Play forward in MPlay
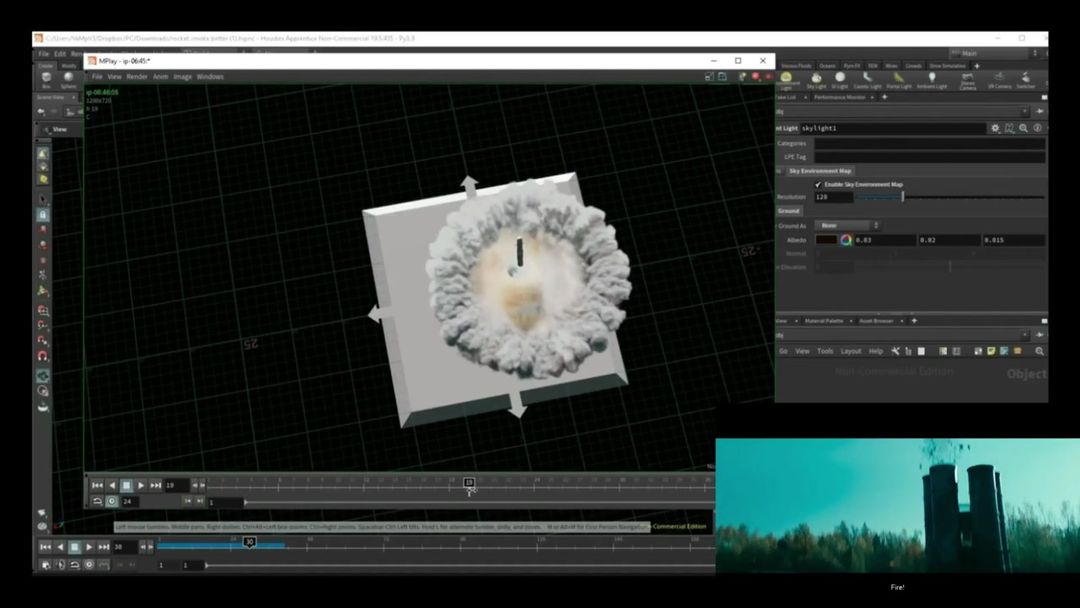Viewport: 1080px width, 608px height. coord(141,485)
